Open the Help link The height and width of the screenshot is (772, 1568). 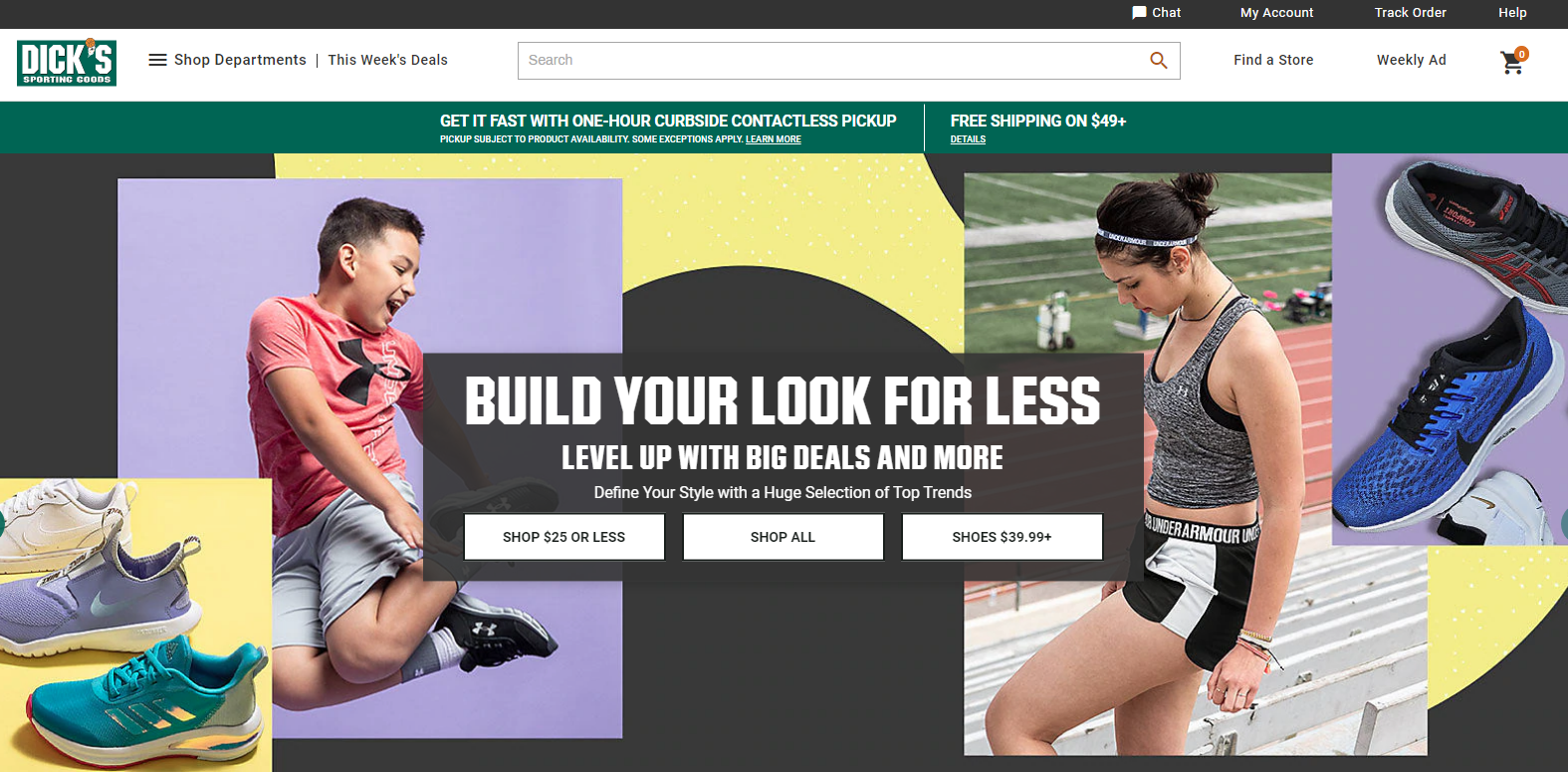click(x=1512, y=13)
